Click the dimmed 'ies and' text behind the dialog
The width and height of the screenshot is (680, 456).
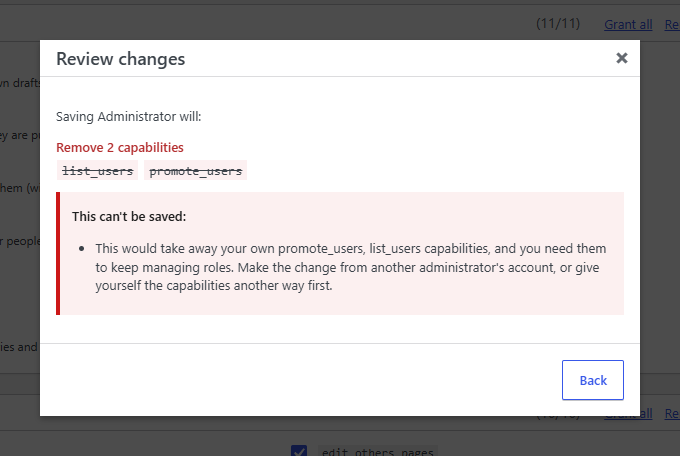(19, 347)
